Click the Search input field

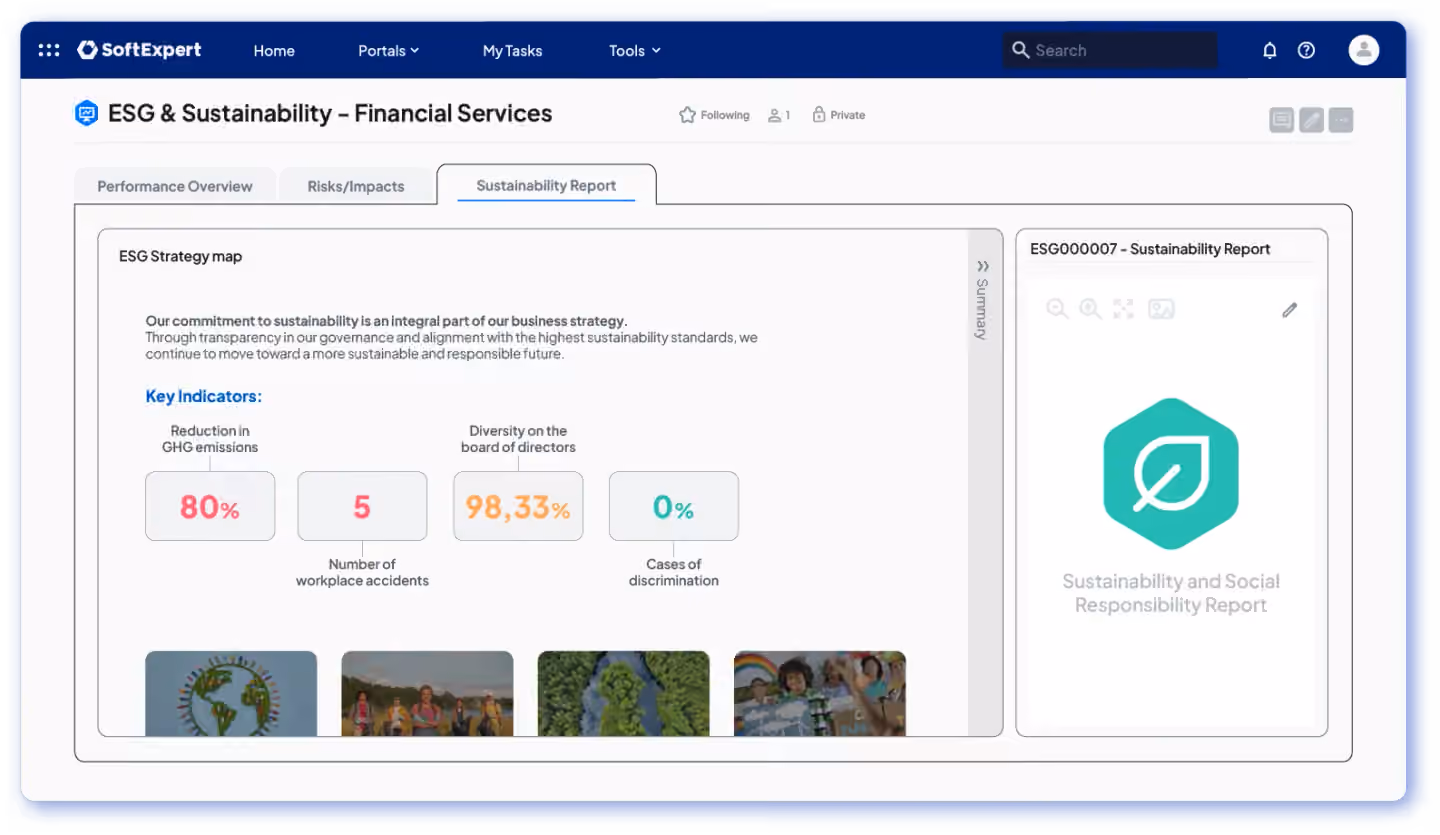coord(1110,50)
